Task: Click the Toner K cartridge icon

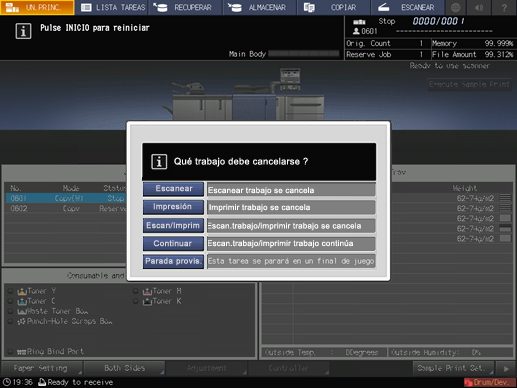Action: point(147,301)
